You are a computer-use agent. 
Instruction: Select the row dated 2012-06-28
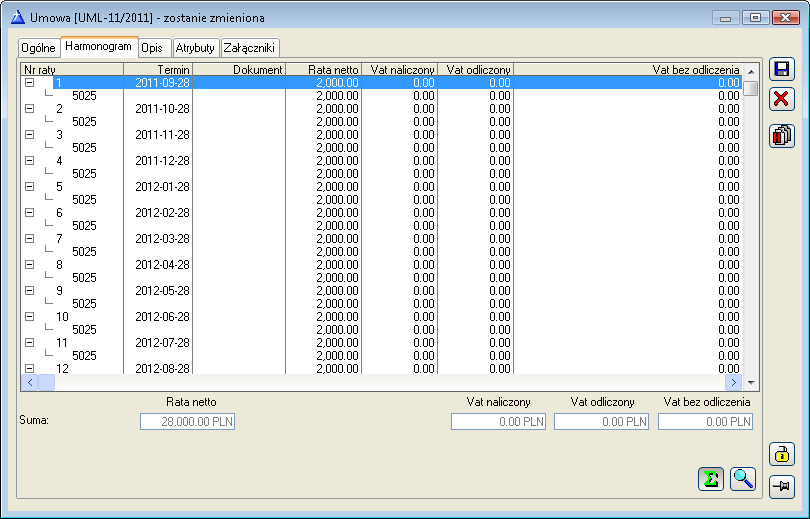click(382, 317)
